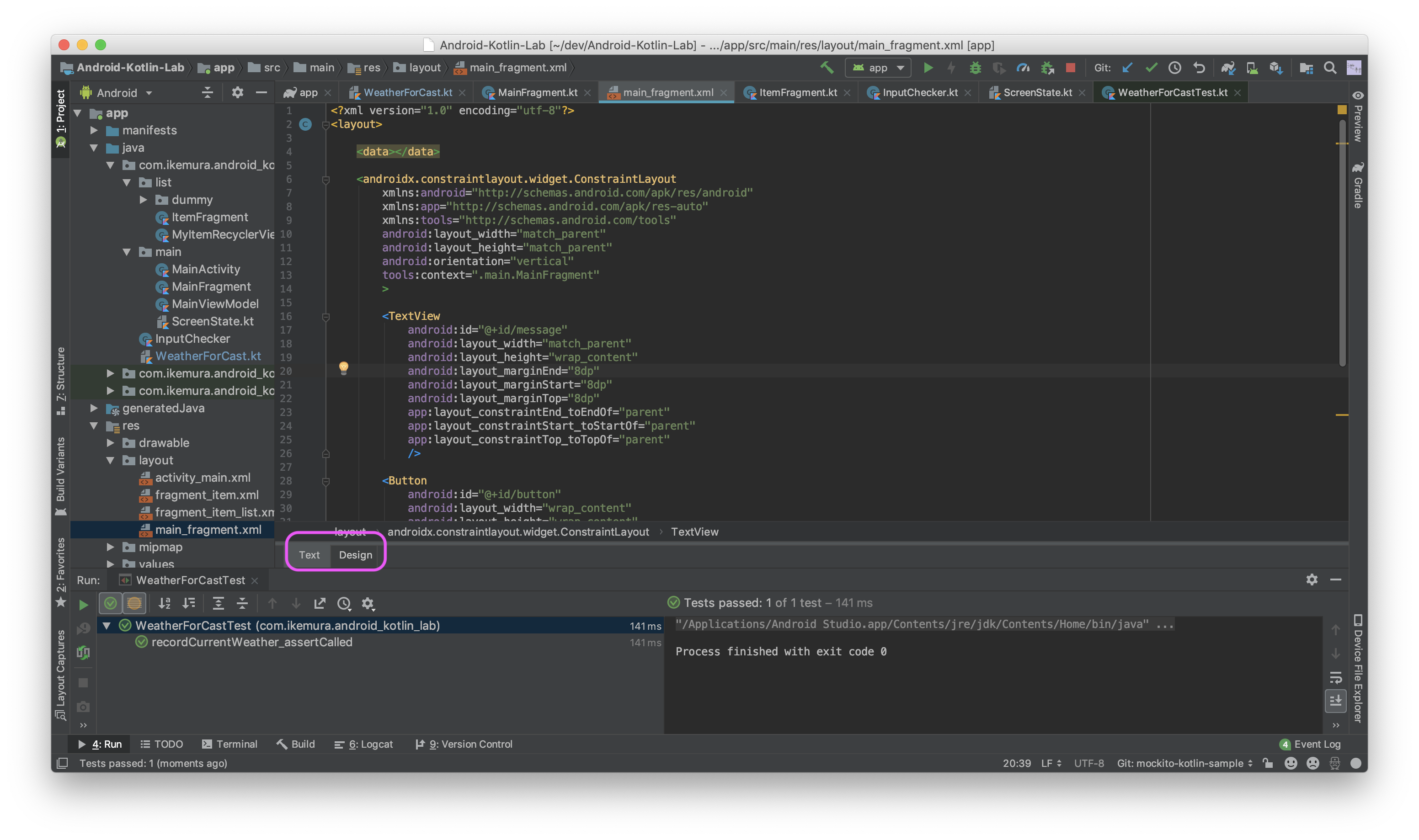
Task: Toggle scroll to end in the Run console
Action: (x=1336, y=702)
